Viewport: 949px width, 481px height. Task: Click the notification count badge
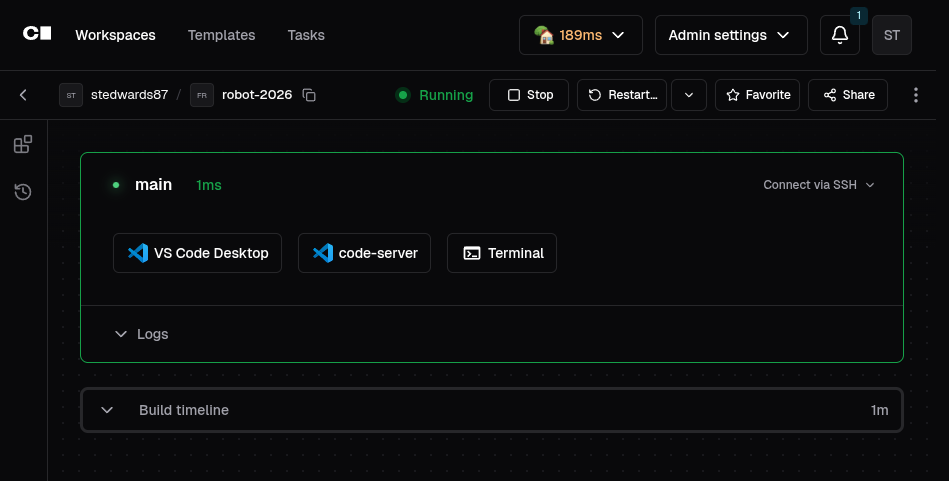(x=858, y=16)
